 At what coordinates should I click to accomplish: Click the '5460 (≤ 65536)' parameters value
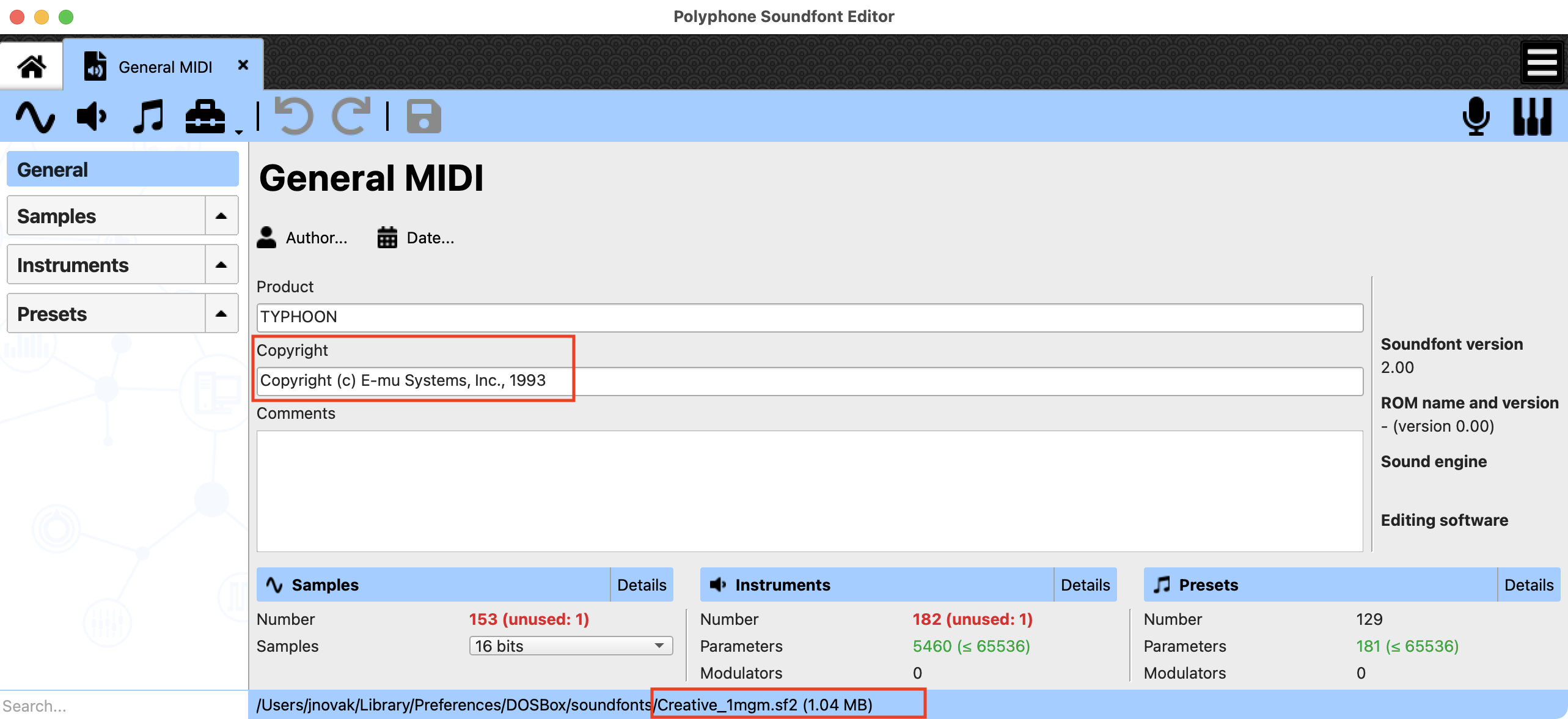click(x=972, y=646)
